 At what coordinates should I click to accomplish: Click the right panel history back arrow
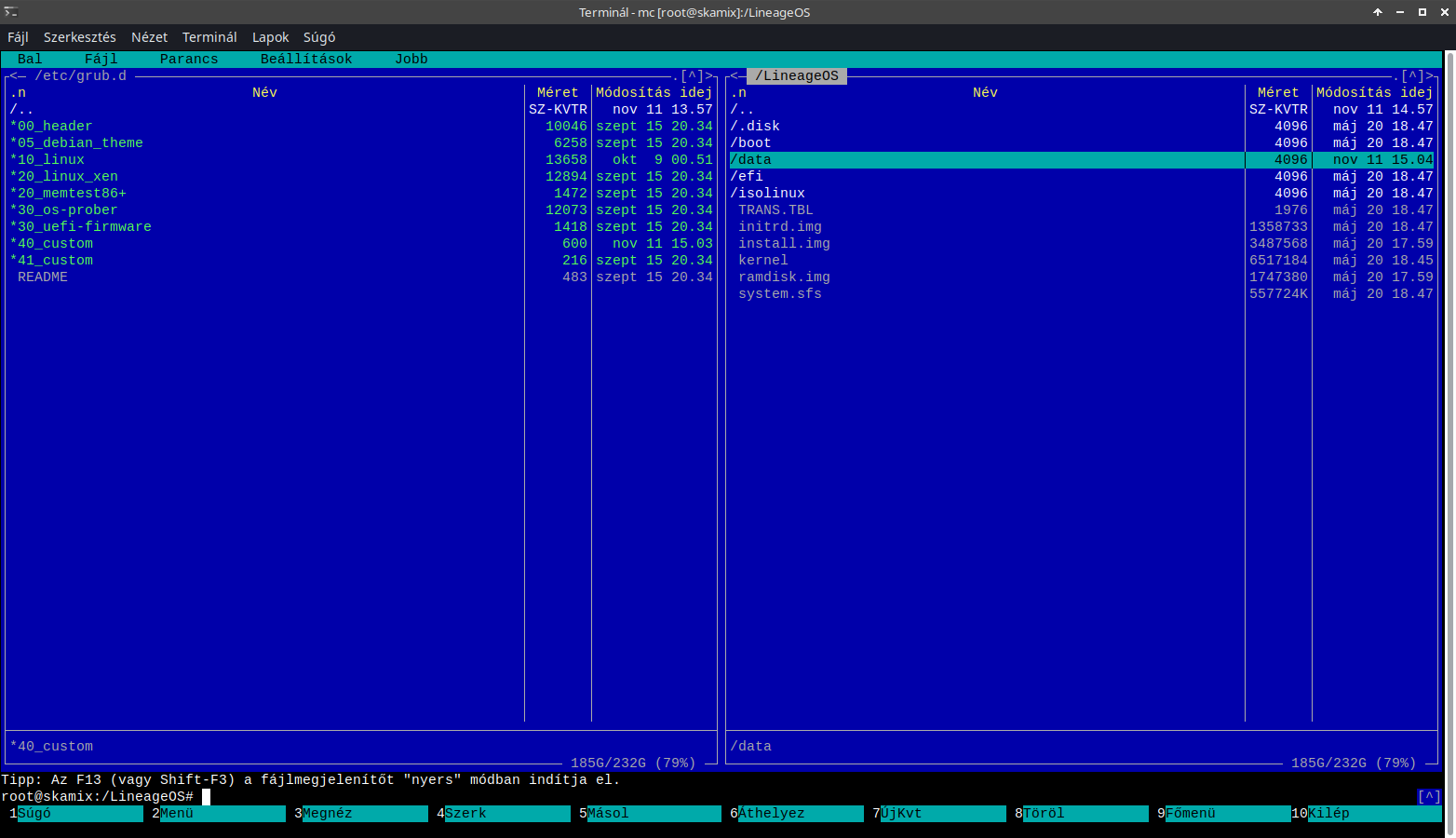coord(735,76)
